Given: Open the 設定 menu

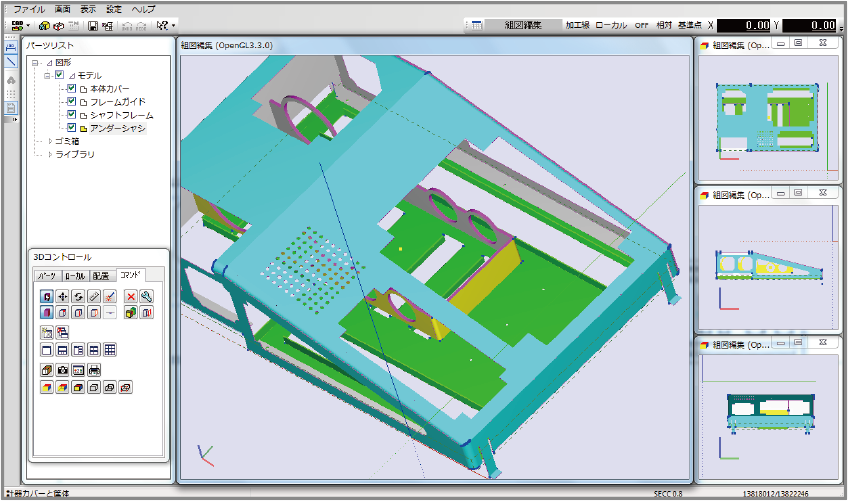Looking at the screenshot, I should 114,9.
